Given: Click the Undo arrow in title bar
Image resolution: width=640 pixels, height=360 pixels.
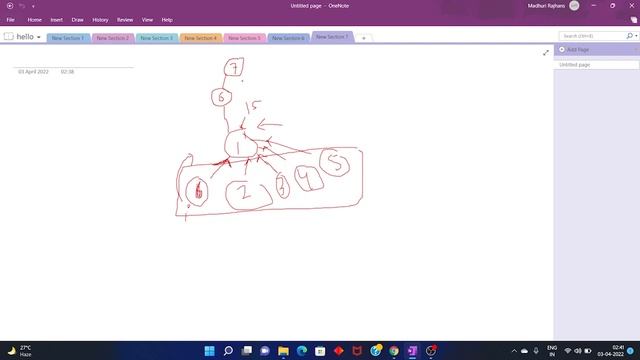Looking at the screenshot, I should 22,6.
